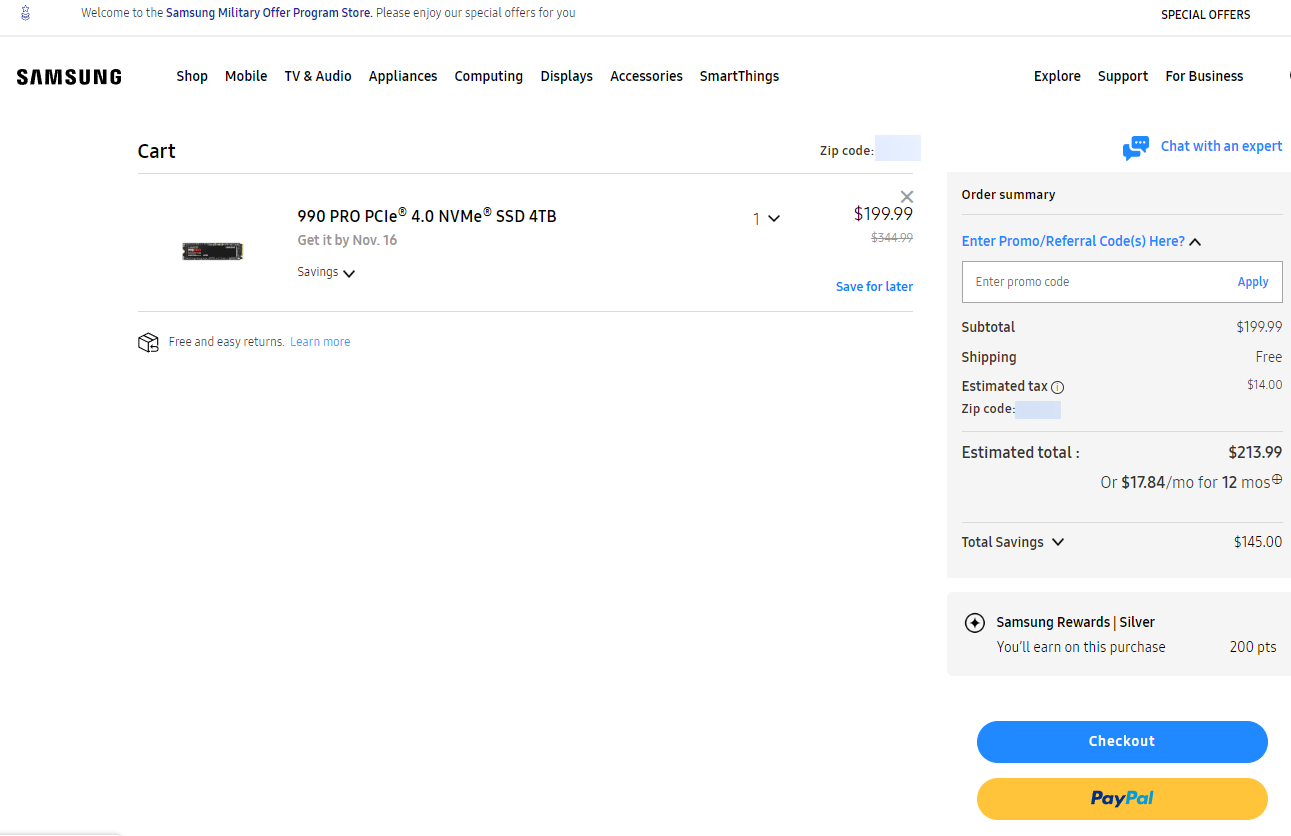The width and height of the screenshot is (1291, 836).
Task: Click the Estimated total $213.99 amount
Action: [x=1255, y=452]
